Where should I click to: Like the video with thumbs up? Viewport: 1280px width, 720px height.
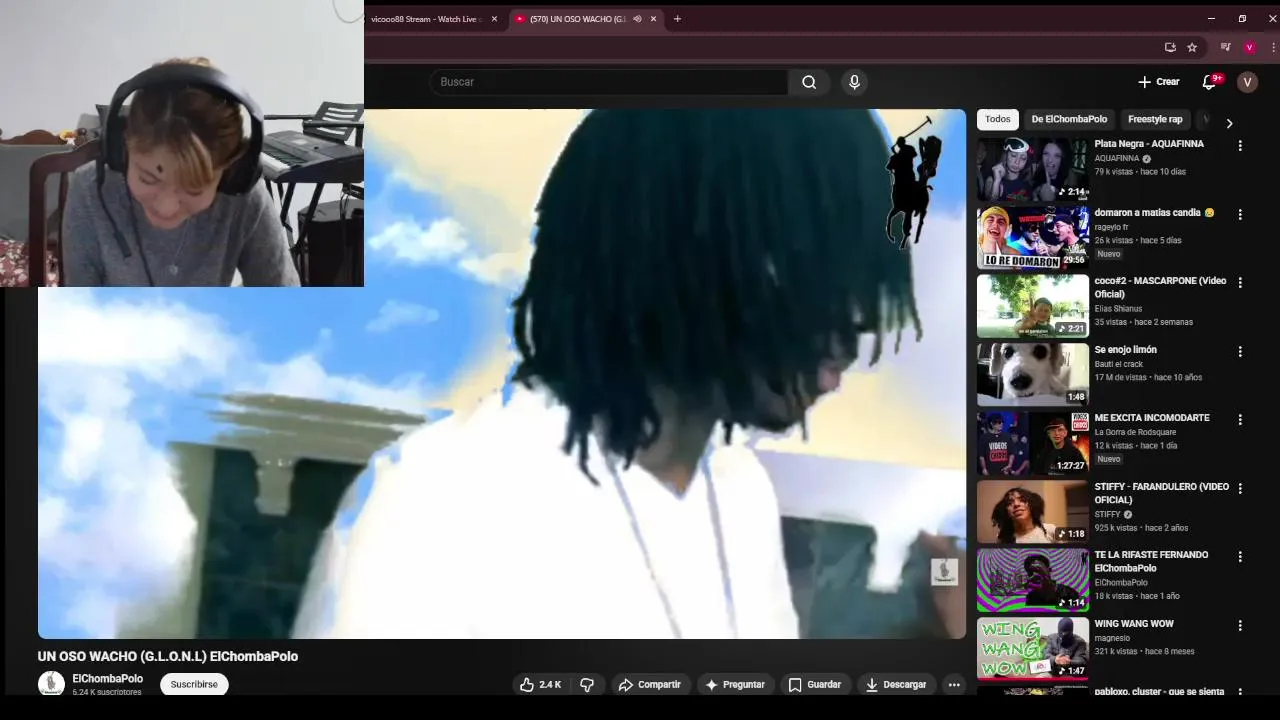point(541,685)
